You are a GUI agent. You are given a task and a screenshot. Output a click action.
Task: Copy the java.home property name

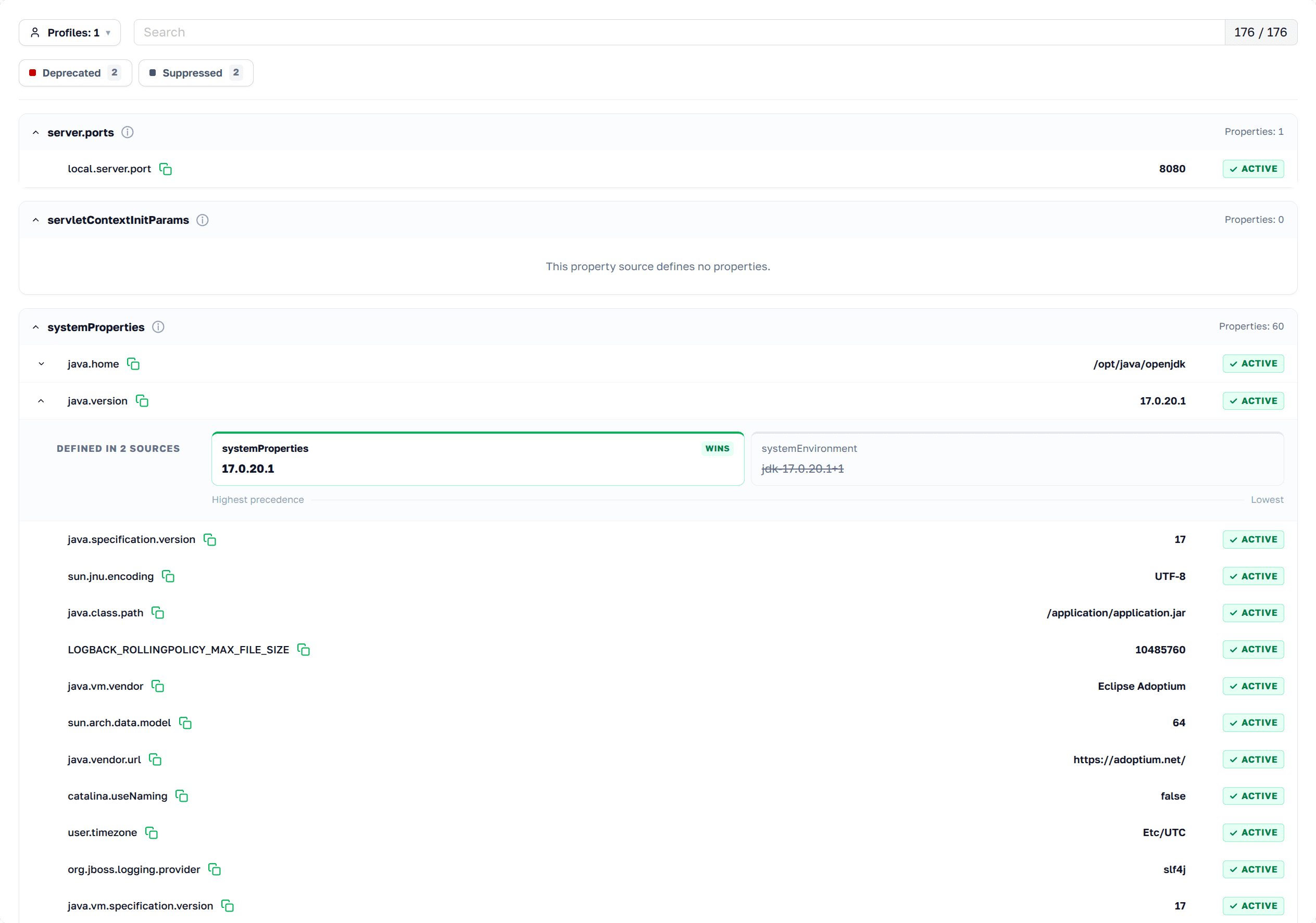pyautogui.click(x=133, y=364)
